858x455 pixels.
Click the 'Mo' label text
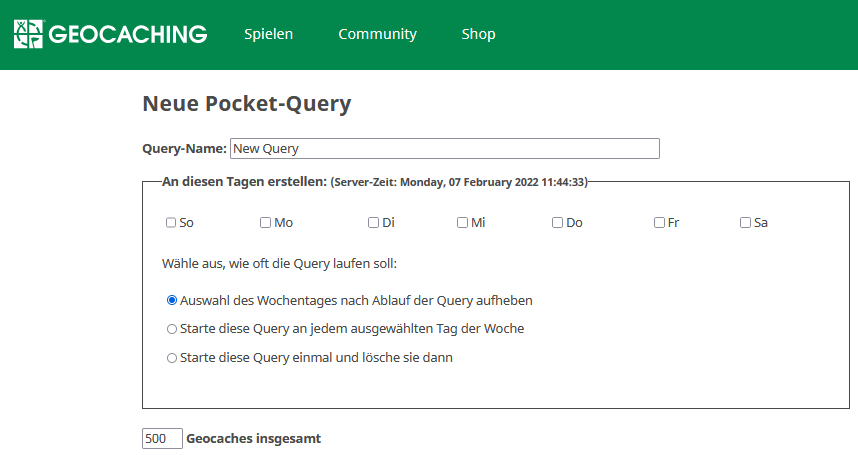(283, 223)
